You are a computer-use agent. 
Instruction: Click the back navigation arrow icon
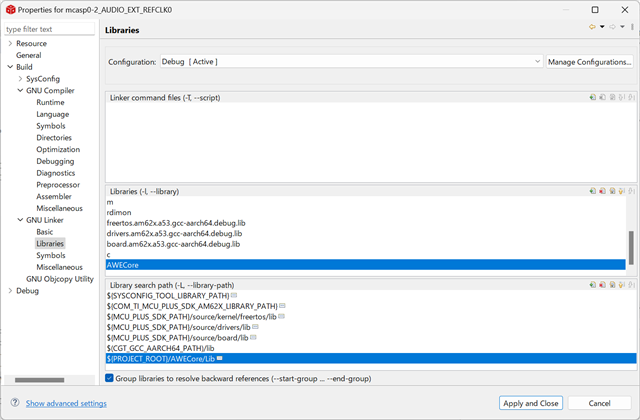[x=592, y=27]
